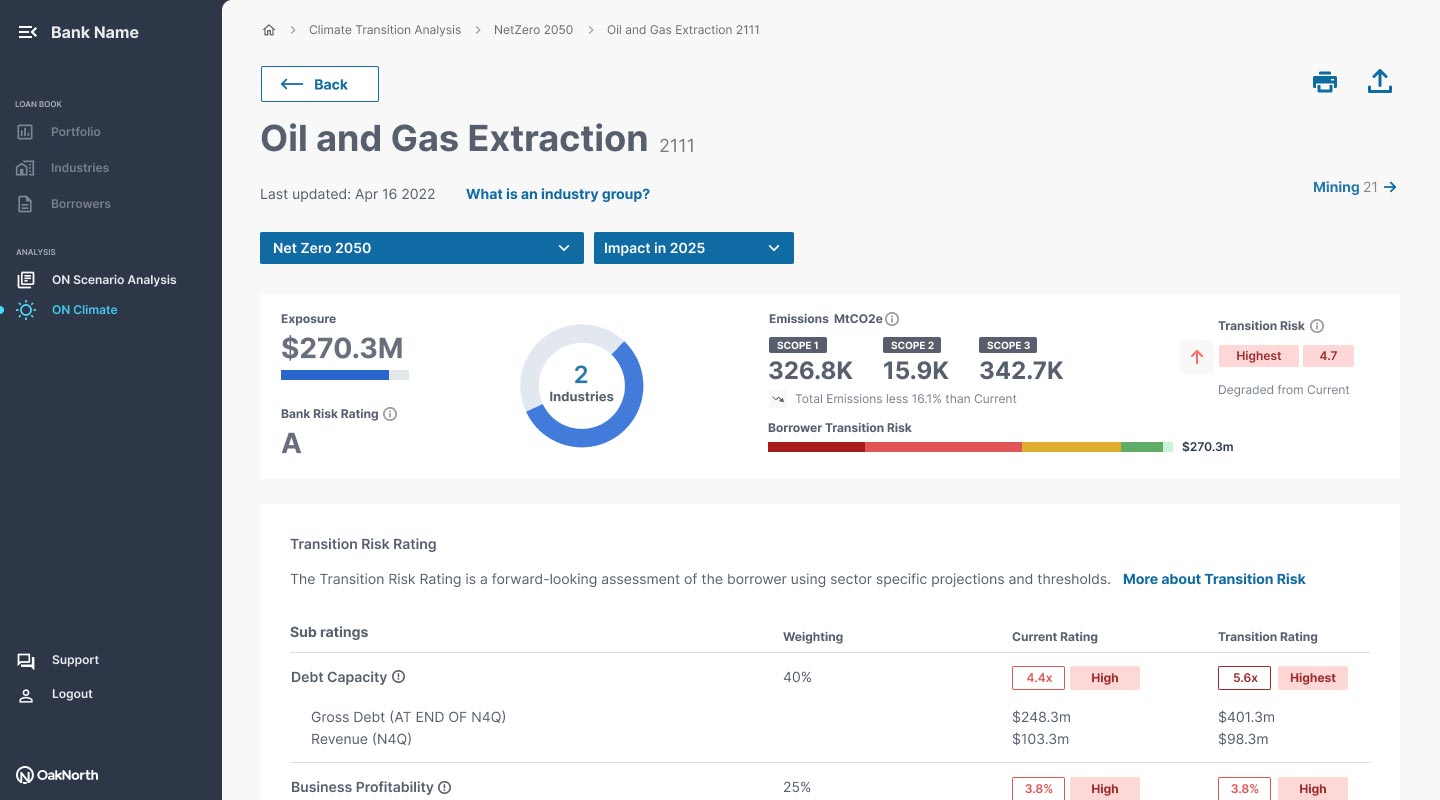Click Revenue (N4Q) current value $103.3m
This screenshot has width=1440, height=800.
click(1040, 739)
